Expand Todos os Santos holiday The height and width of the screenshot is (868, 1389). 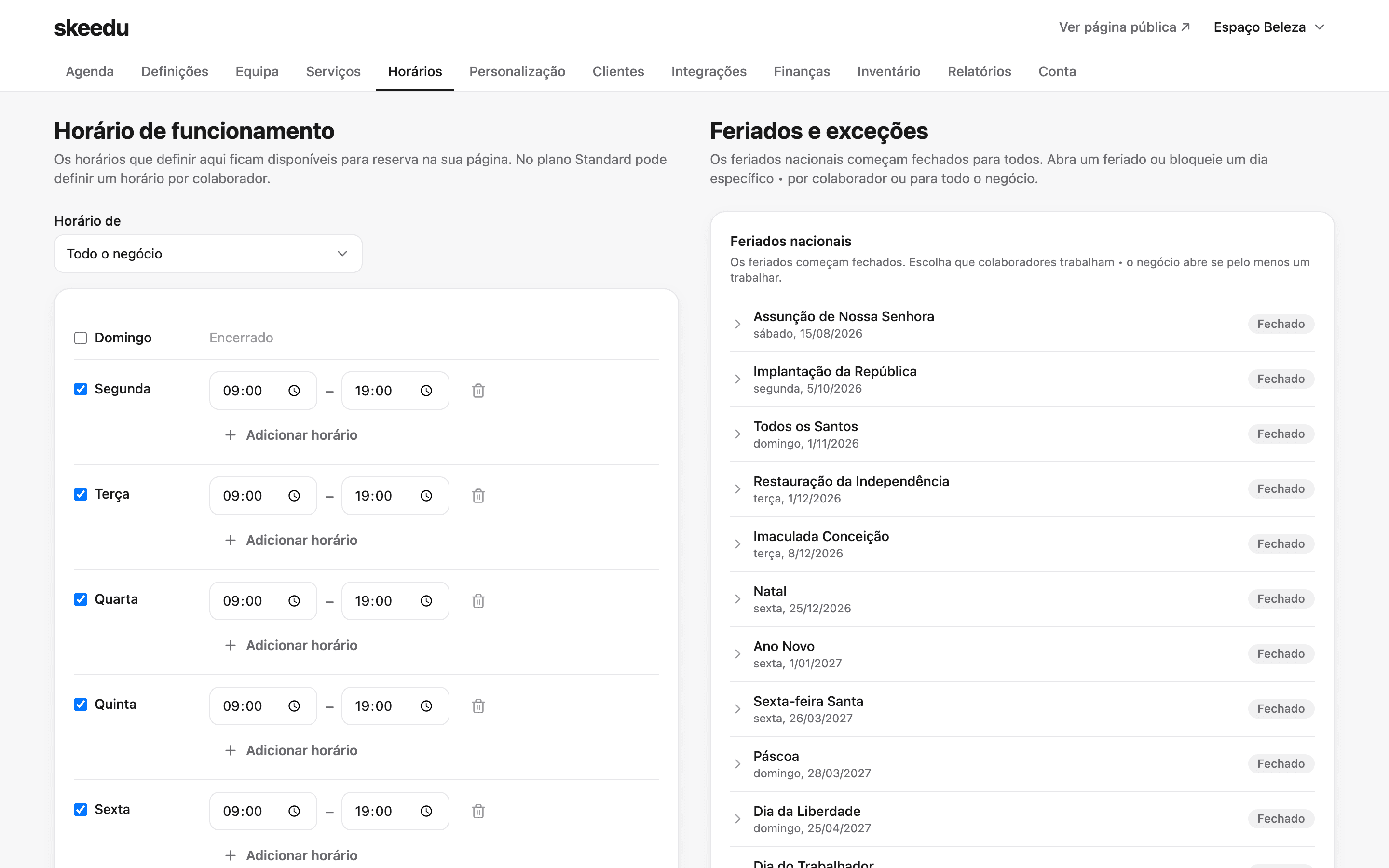tap(737, 434)
